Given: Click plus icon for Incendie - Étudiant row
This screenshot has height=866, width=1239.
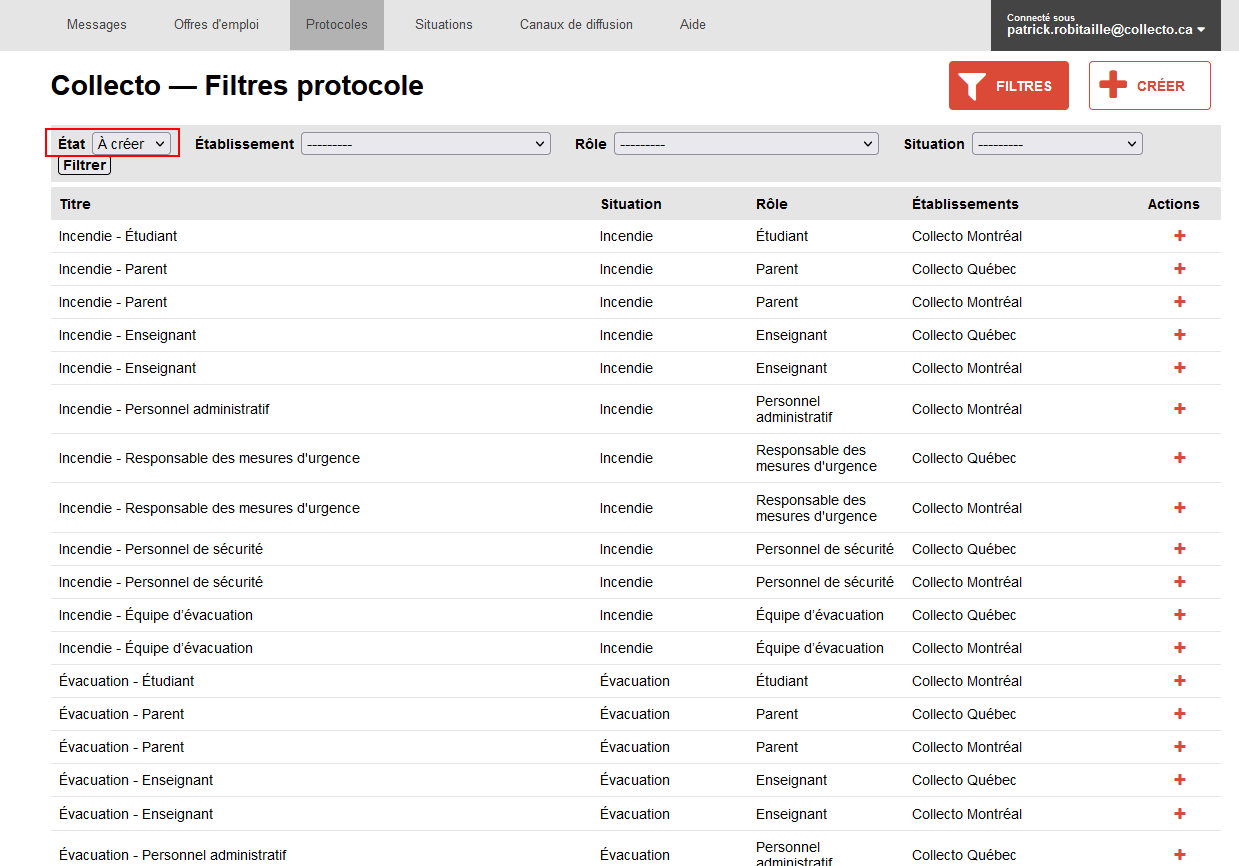Looking at the screenshot, I should point(1180,236).
